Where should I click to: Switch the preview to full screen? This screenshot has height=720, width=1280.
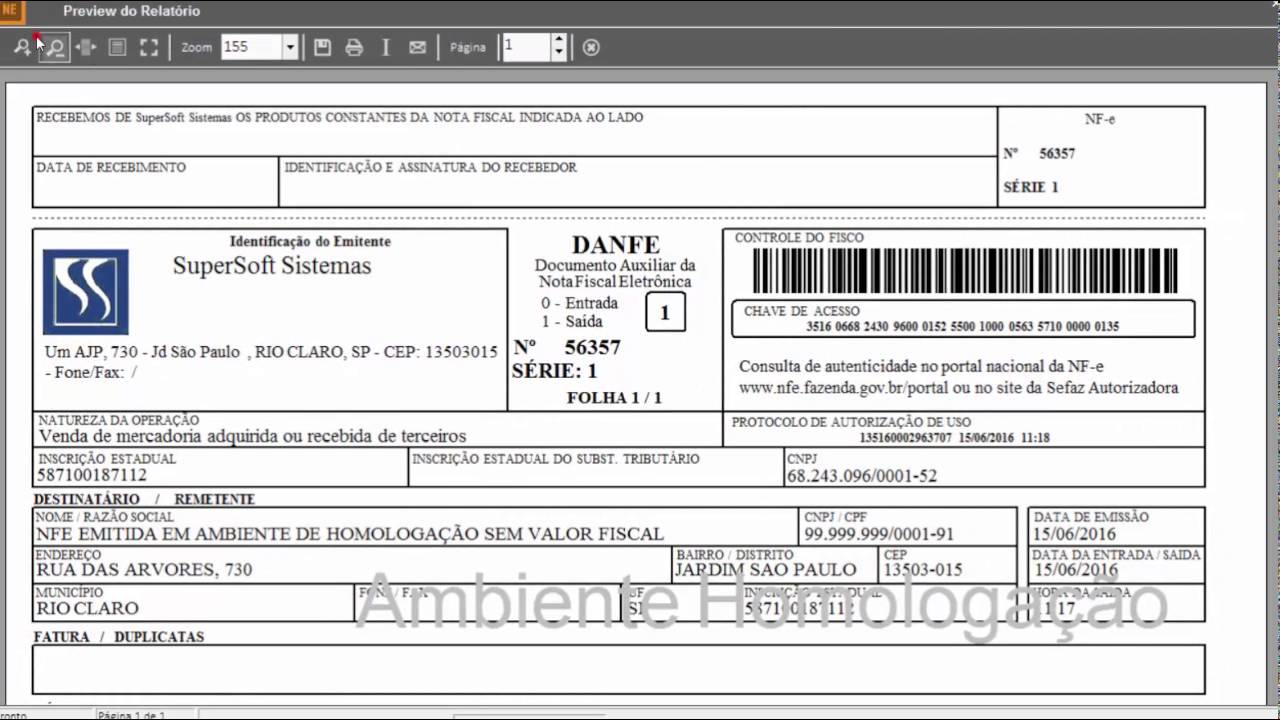(x=149, y=47)
